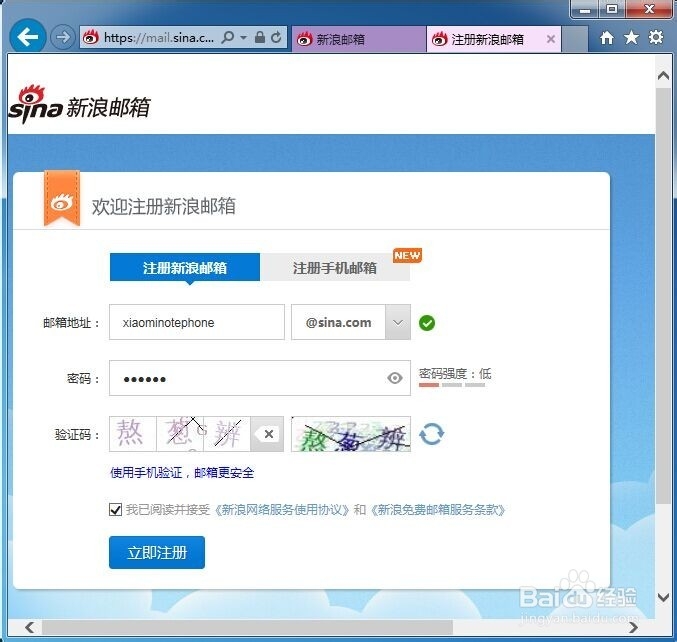
Task: Click the orange Sina eye ribbon badge
Action: 62,199
